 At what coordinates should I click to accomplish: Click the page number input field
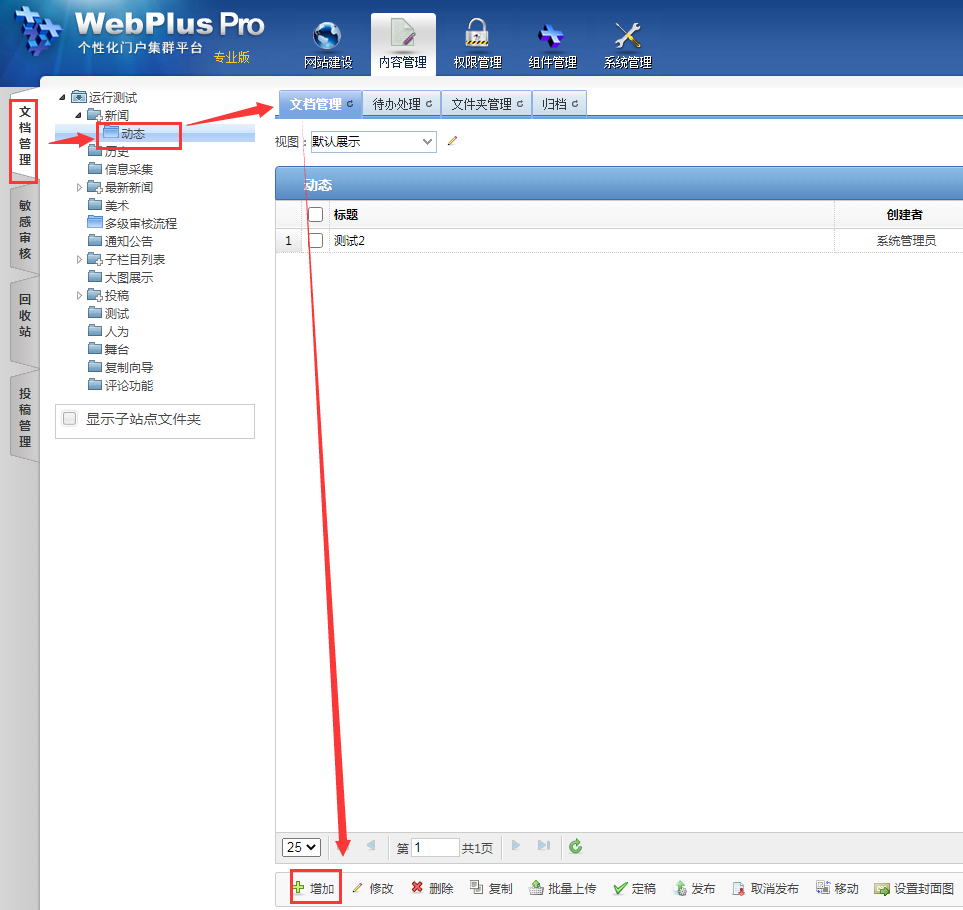point(435,847)
